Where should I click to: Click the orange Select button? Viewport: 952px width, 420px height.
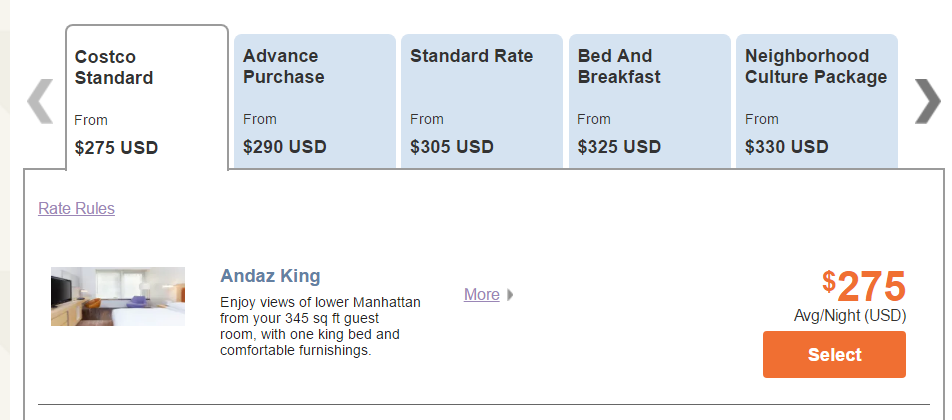point(834,354)
